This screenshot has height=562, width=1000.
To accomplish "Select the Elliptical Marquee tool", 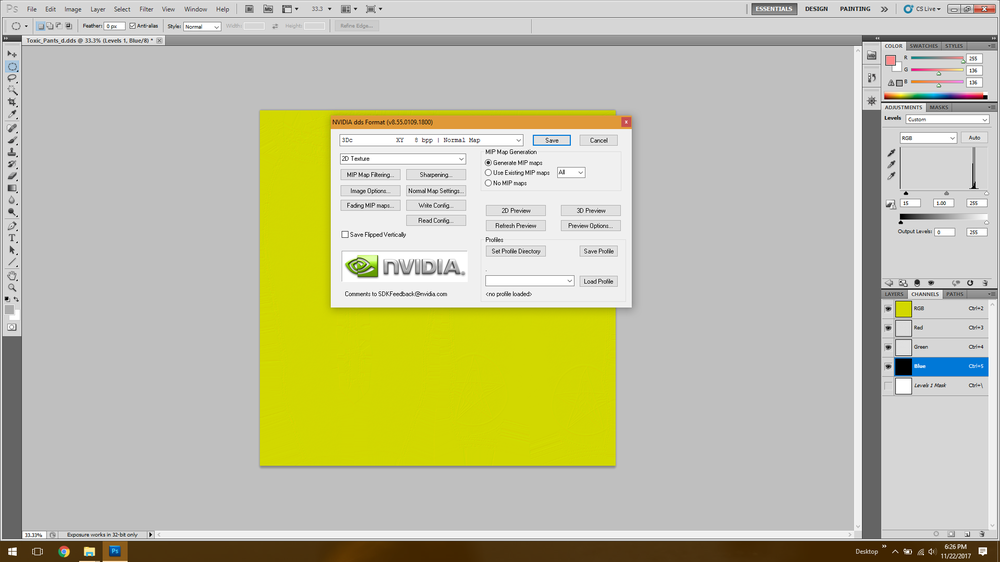I will click(x=12, y=66).
